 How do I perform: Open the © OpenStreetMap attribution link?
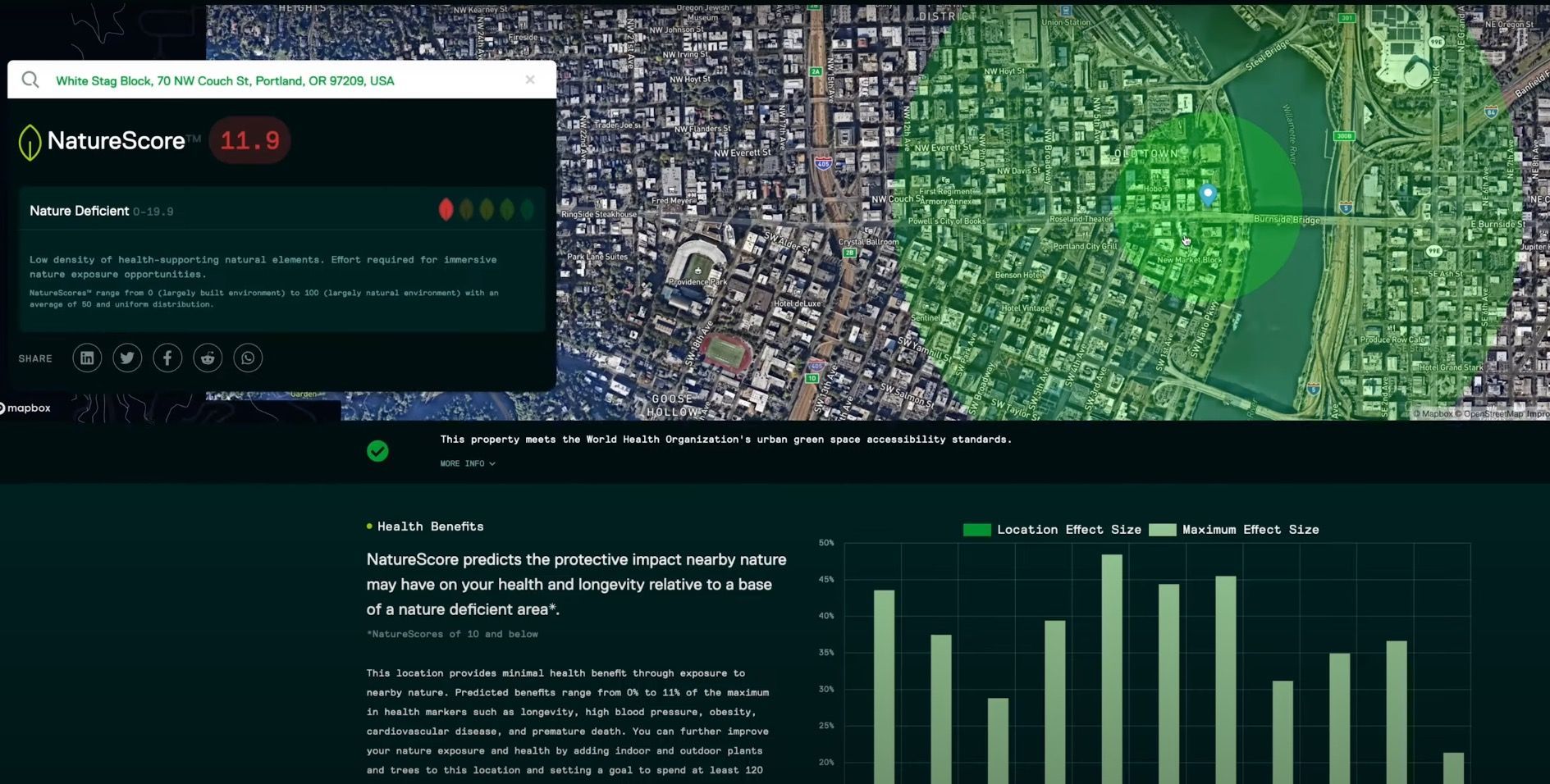1489,414
